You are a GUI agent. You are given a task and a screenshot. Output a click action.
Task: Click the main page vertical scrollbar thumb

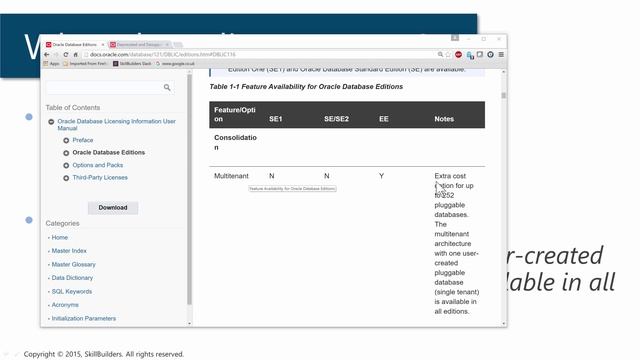click(x=504, y=96)
